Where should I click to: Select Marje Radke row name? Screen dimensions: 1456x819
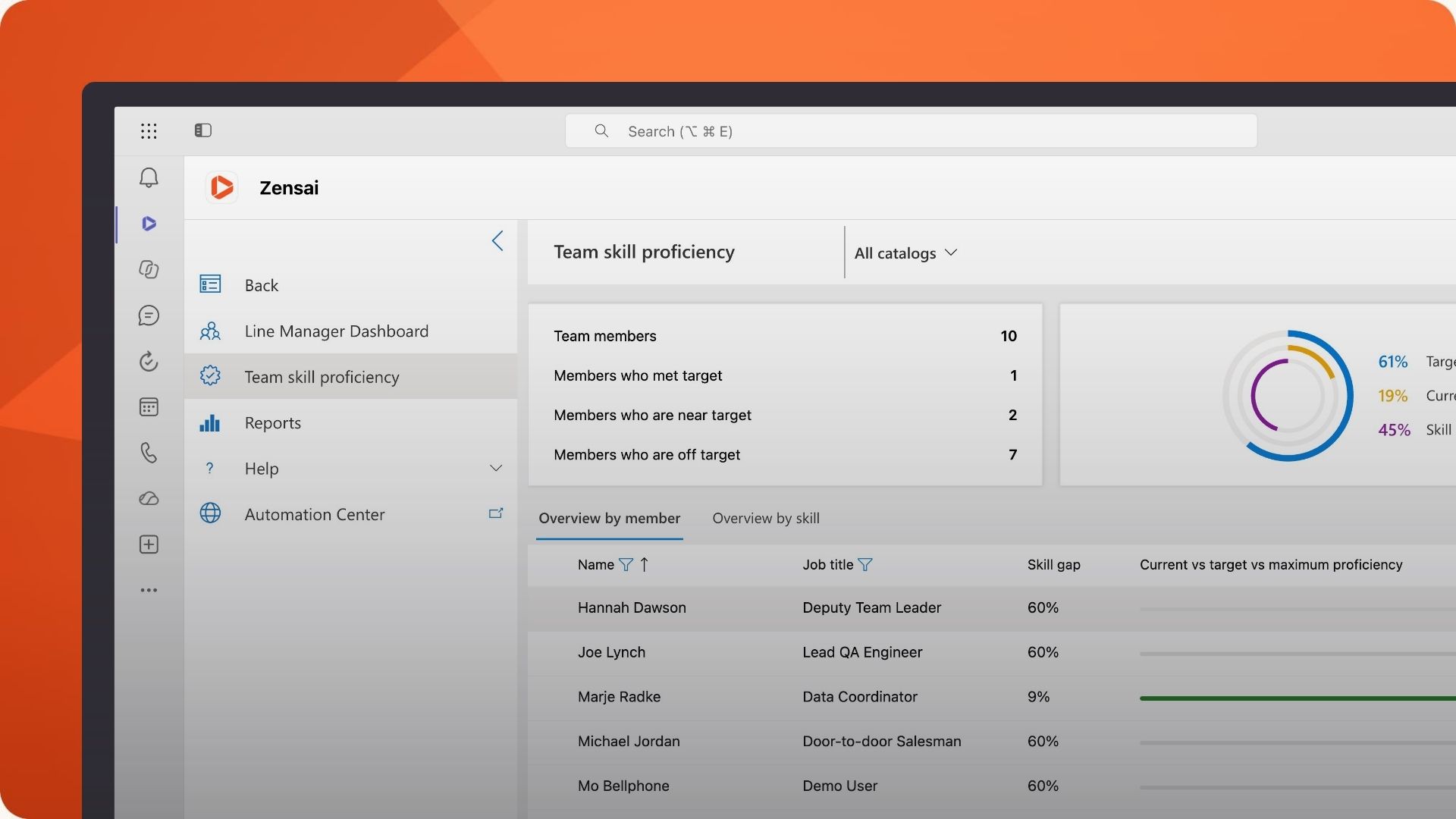[x=619, y=696]
